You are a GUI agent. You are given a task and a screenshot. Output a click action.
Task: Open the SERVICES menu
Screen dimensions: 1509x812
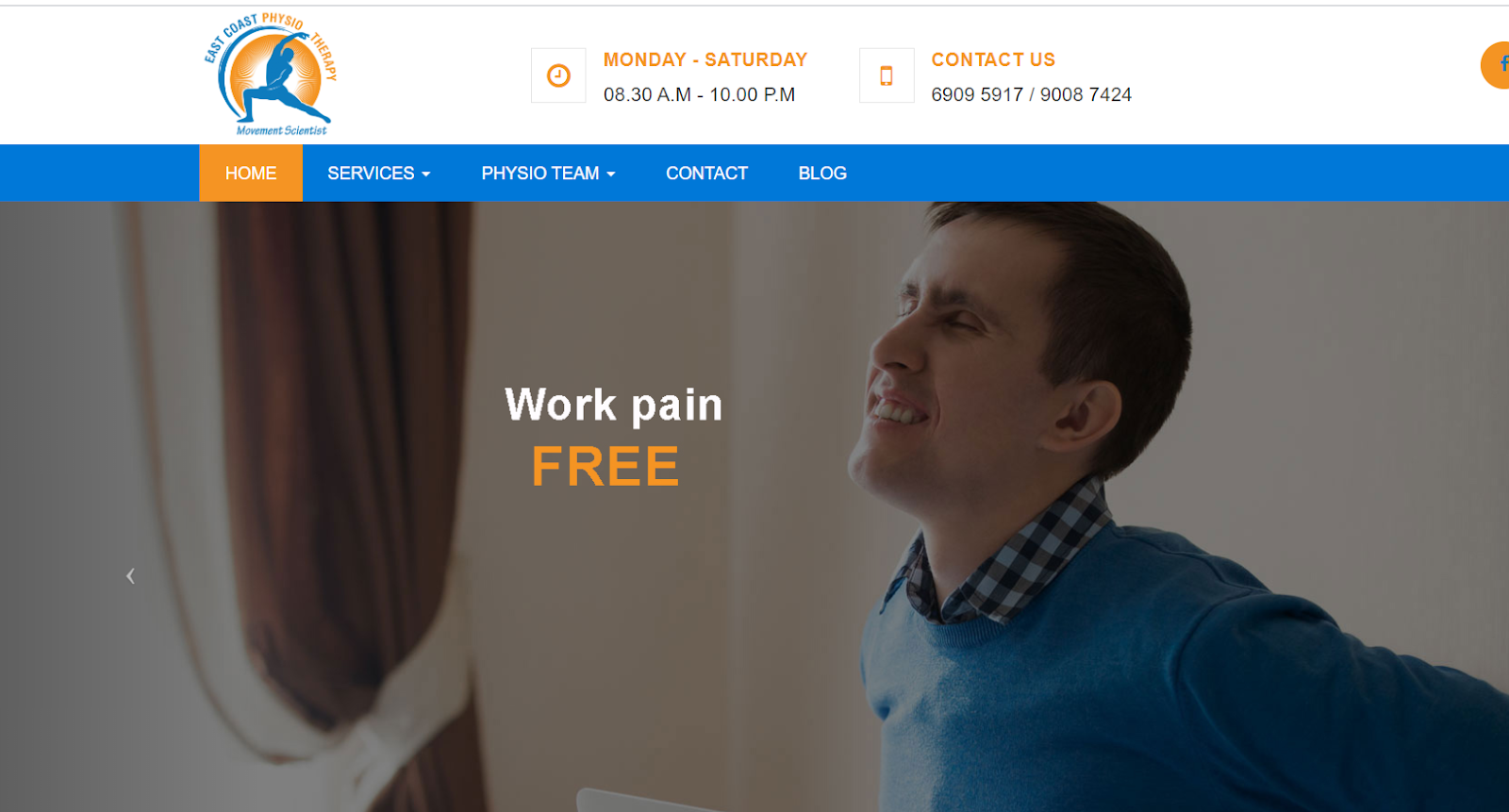(x=379, y=174)
